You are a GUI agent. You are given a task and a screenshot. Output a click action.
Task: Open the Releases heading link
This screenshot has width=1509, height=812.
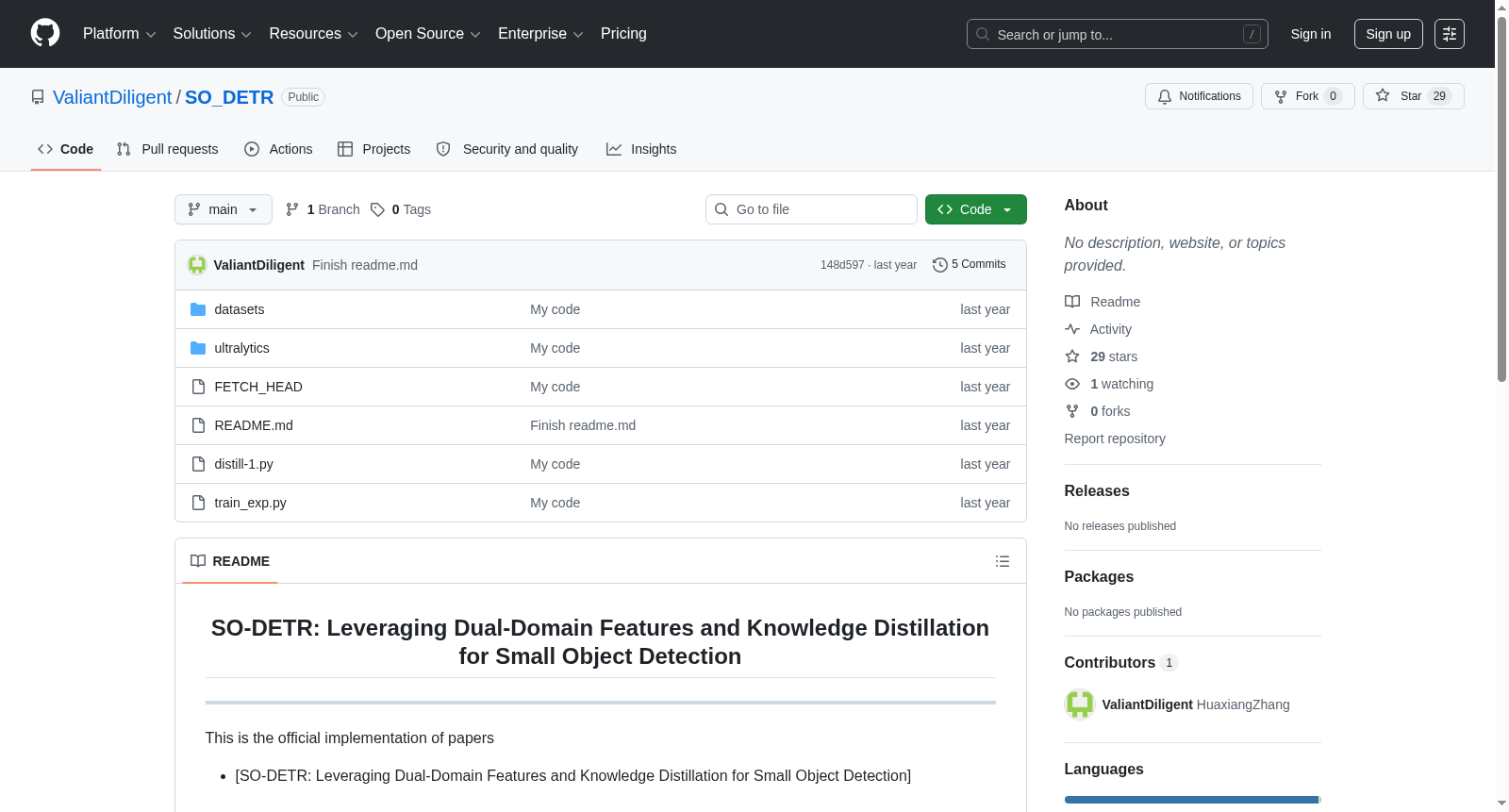(1097, 491)
